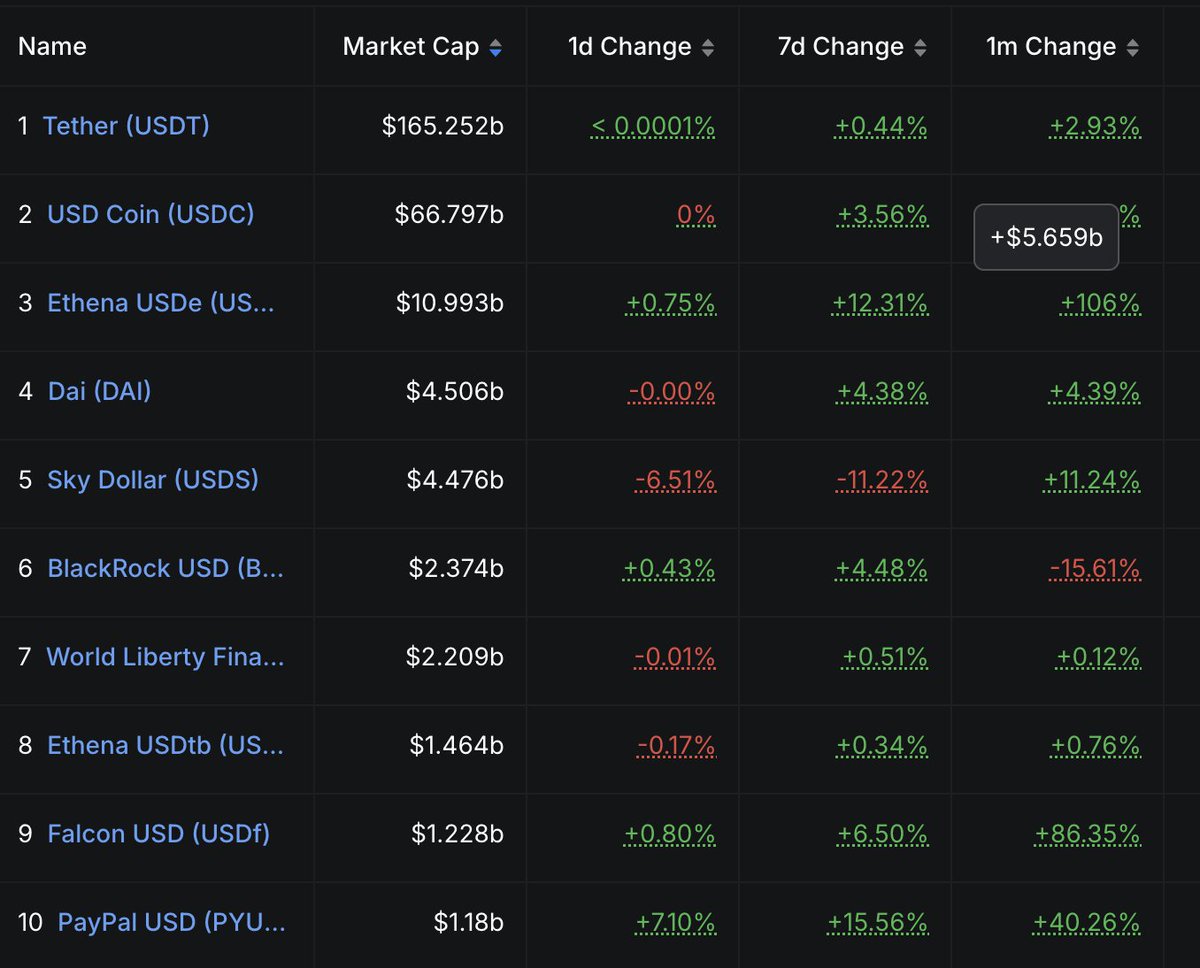Screen dimensions: 1200x968
Task: Click the Name column header
Action: pyautogui.click(x=52, y=47)
